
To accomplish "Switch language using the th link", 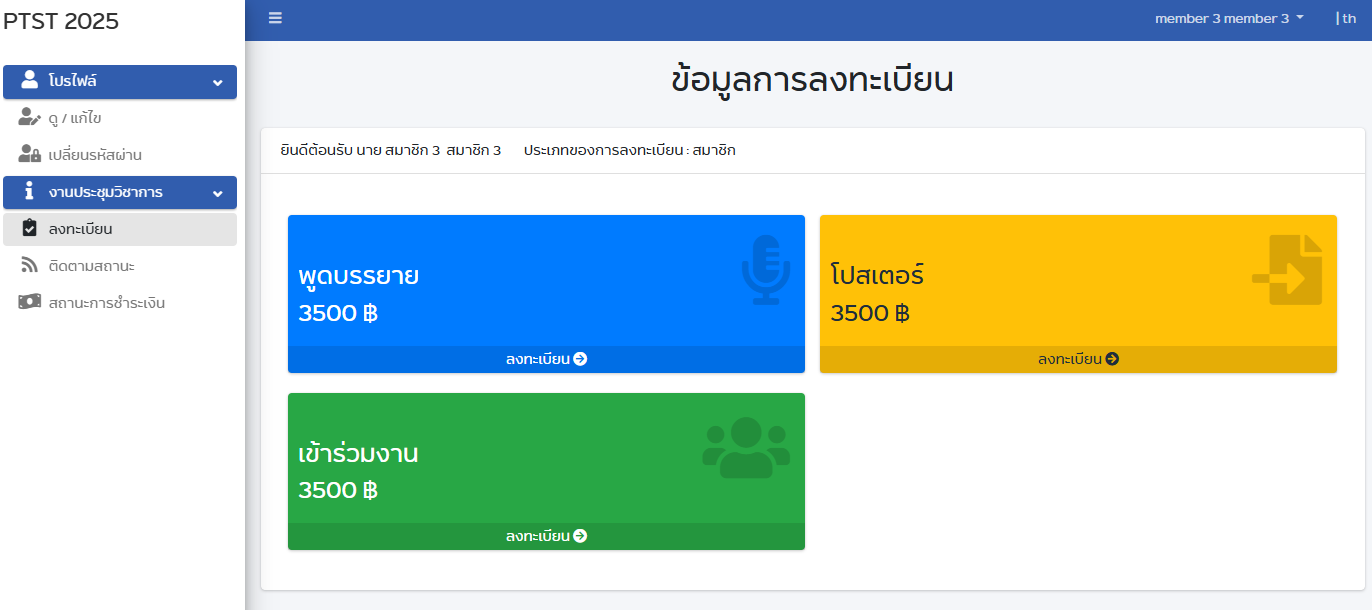I will (x=1349, y=18).
